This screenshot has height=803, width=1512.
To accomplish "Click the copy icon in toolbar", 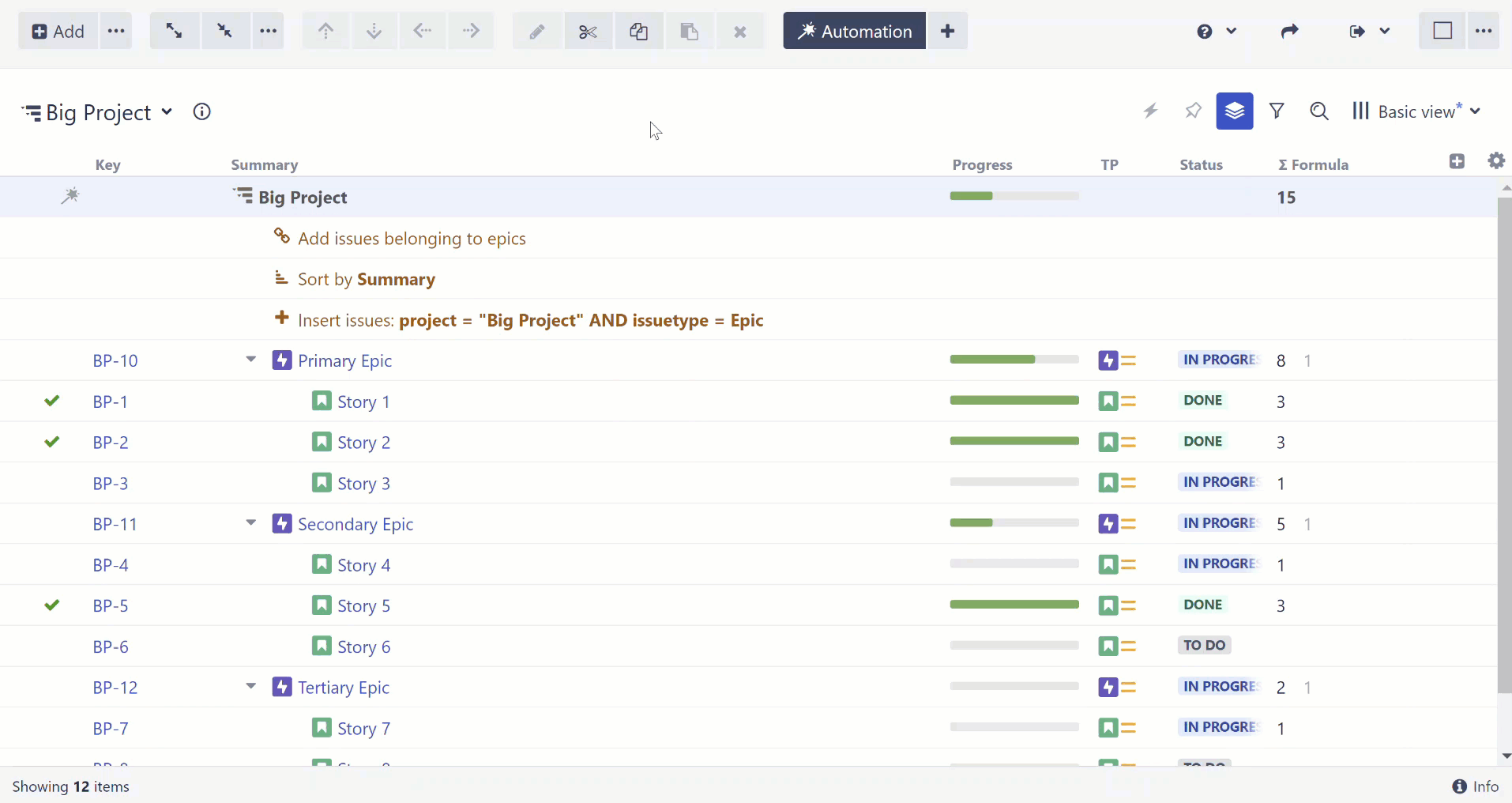I will (638, 32).
